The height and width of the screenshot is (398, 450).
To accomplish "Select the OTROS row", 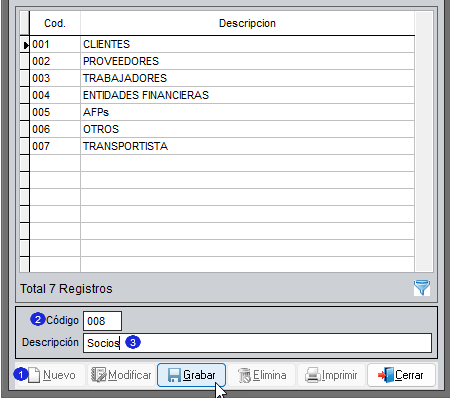I will pos(222,129).
